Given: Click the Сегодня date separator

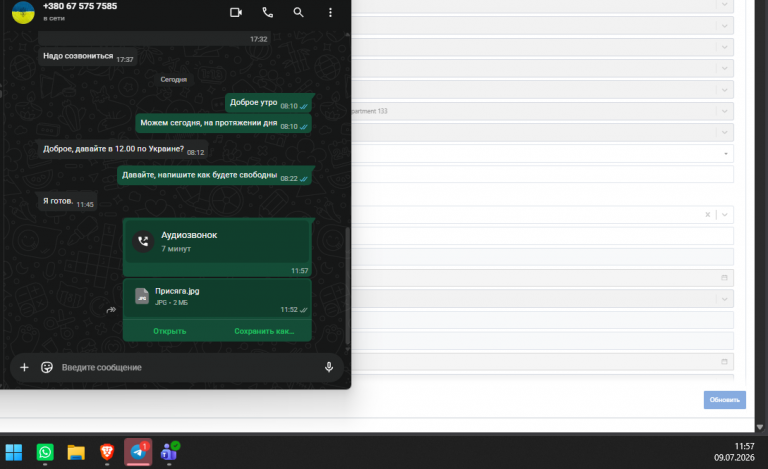Looking at the screenshot, I should 173,79.
